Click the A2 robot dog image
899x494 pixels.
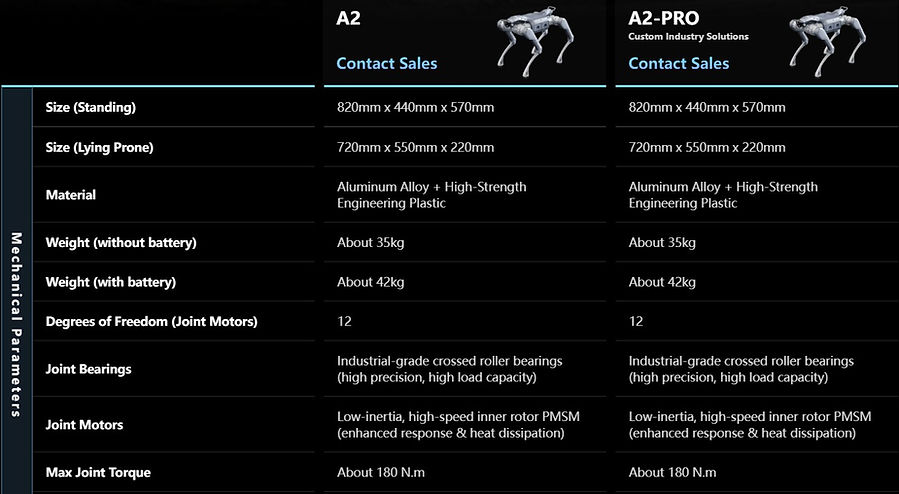click(x=536, y=41)
